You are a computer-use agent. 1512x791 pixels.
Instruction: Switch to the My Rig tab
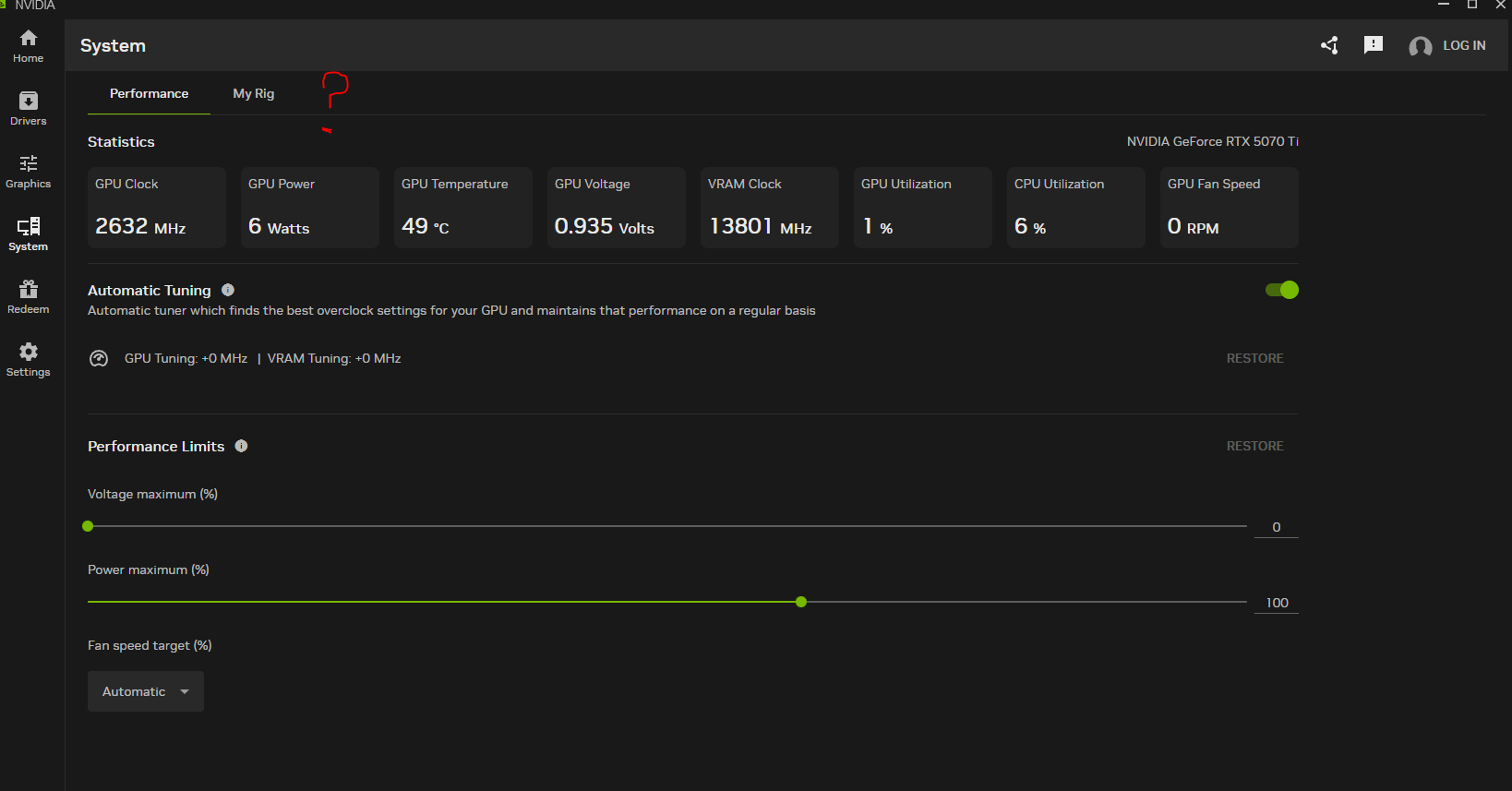[254, 93]
